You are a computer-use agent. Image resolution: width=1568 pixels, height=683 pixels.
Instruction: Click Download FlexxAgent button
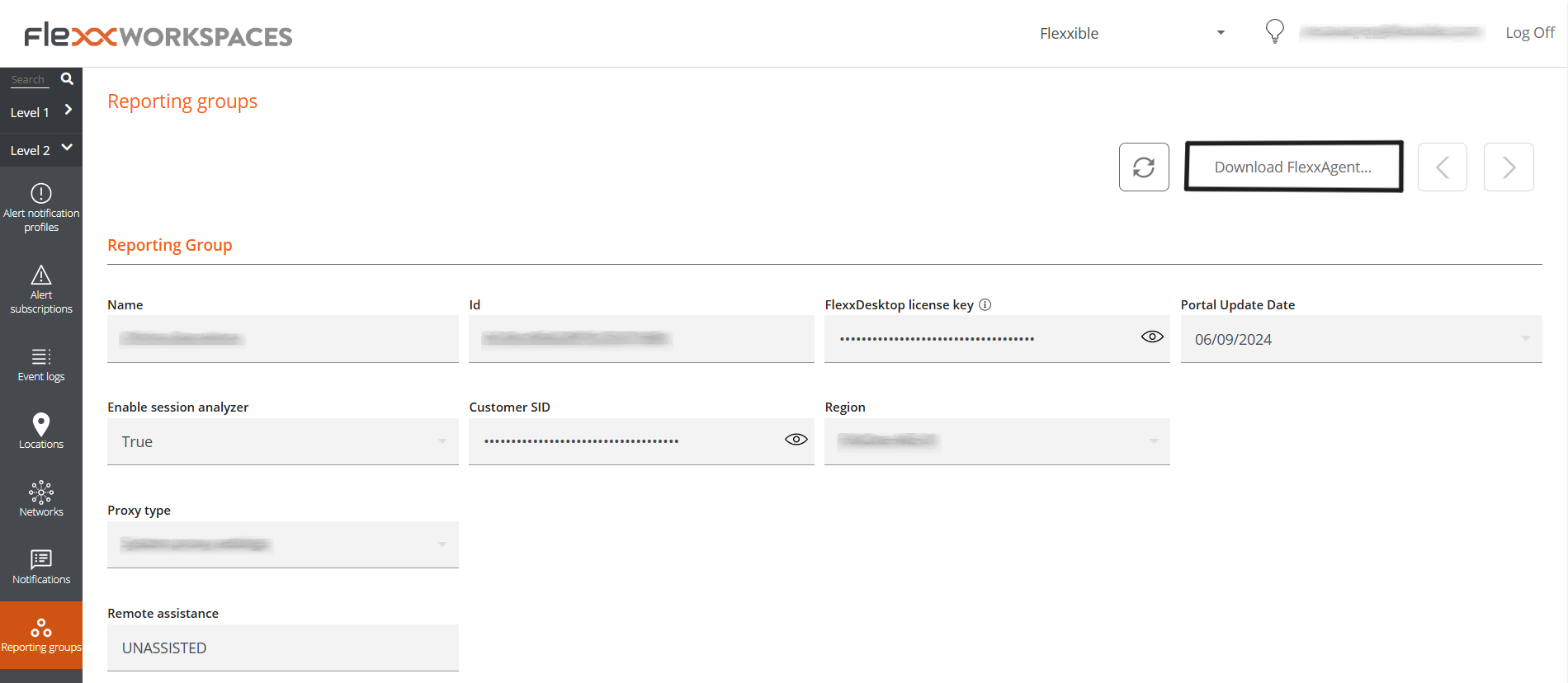1293,167
